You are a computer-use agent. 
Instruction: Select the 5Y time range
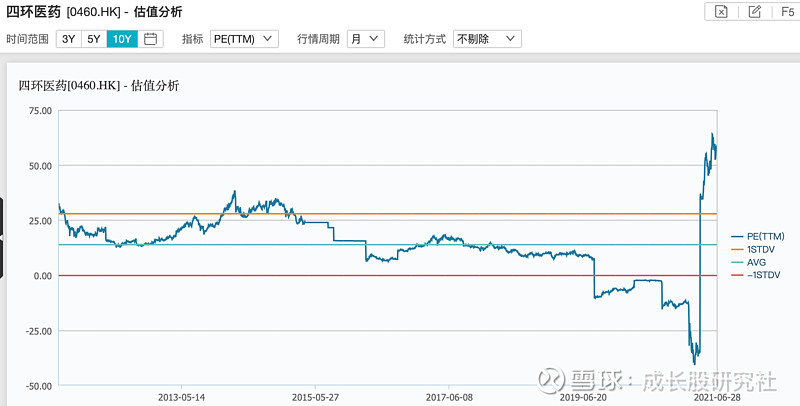pyautogui.click(x=94, y=39)
